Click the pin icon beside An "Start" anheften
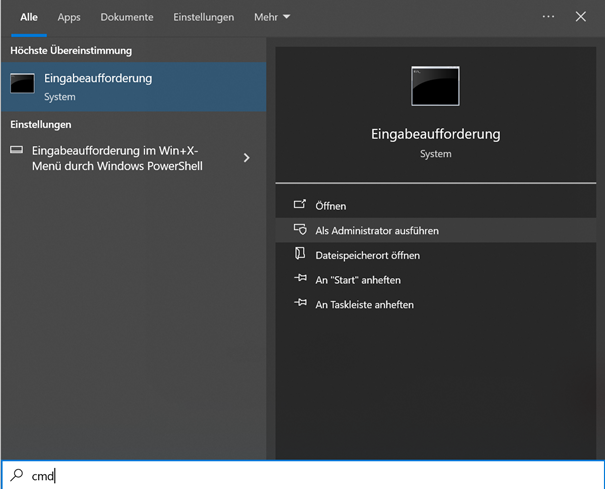The height and width of the screenshot is (489, 605). [x=300, y=278]
